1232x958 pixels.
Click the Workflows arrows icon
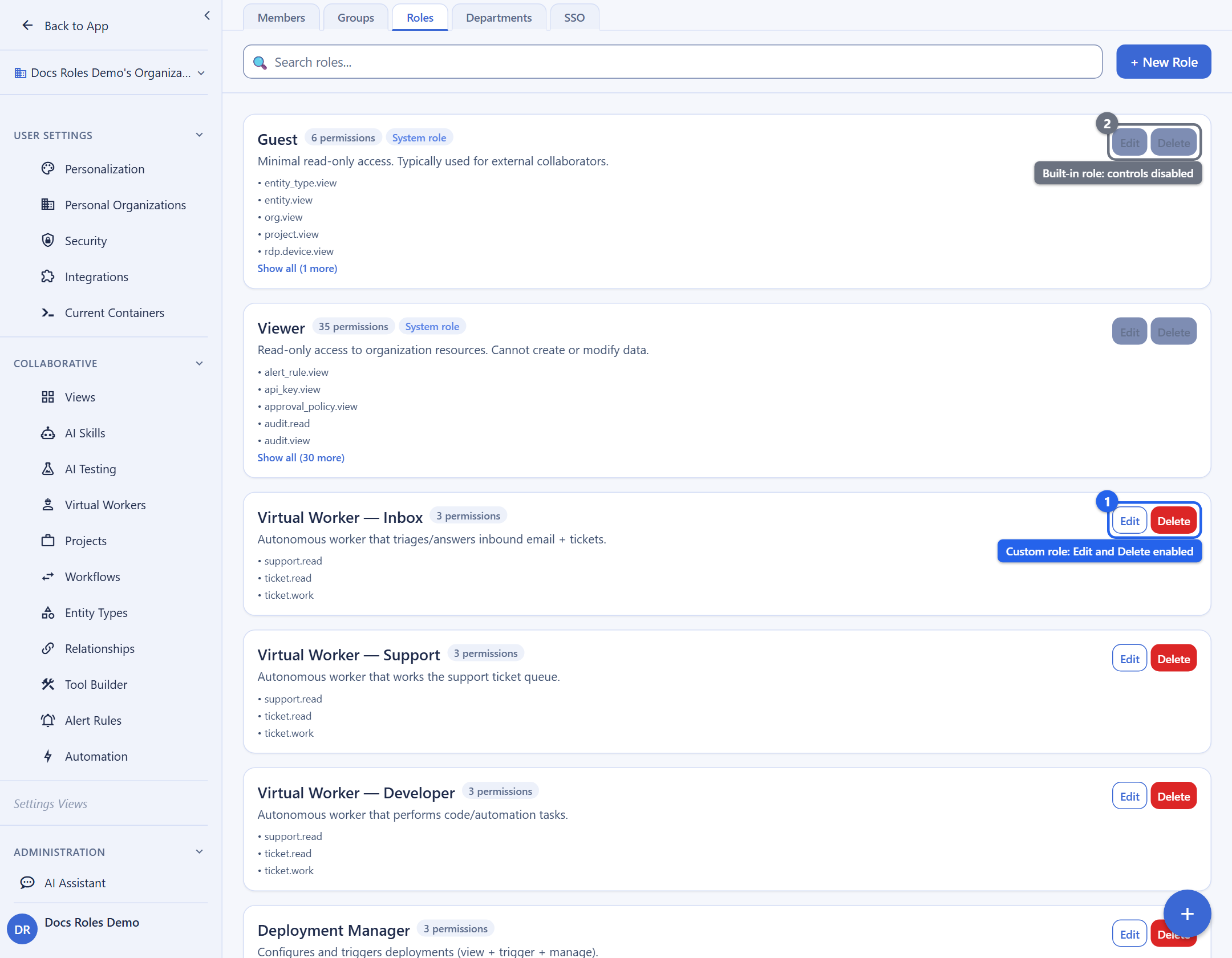click(48, 577)
